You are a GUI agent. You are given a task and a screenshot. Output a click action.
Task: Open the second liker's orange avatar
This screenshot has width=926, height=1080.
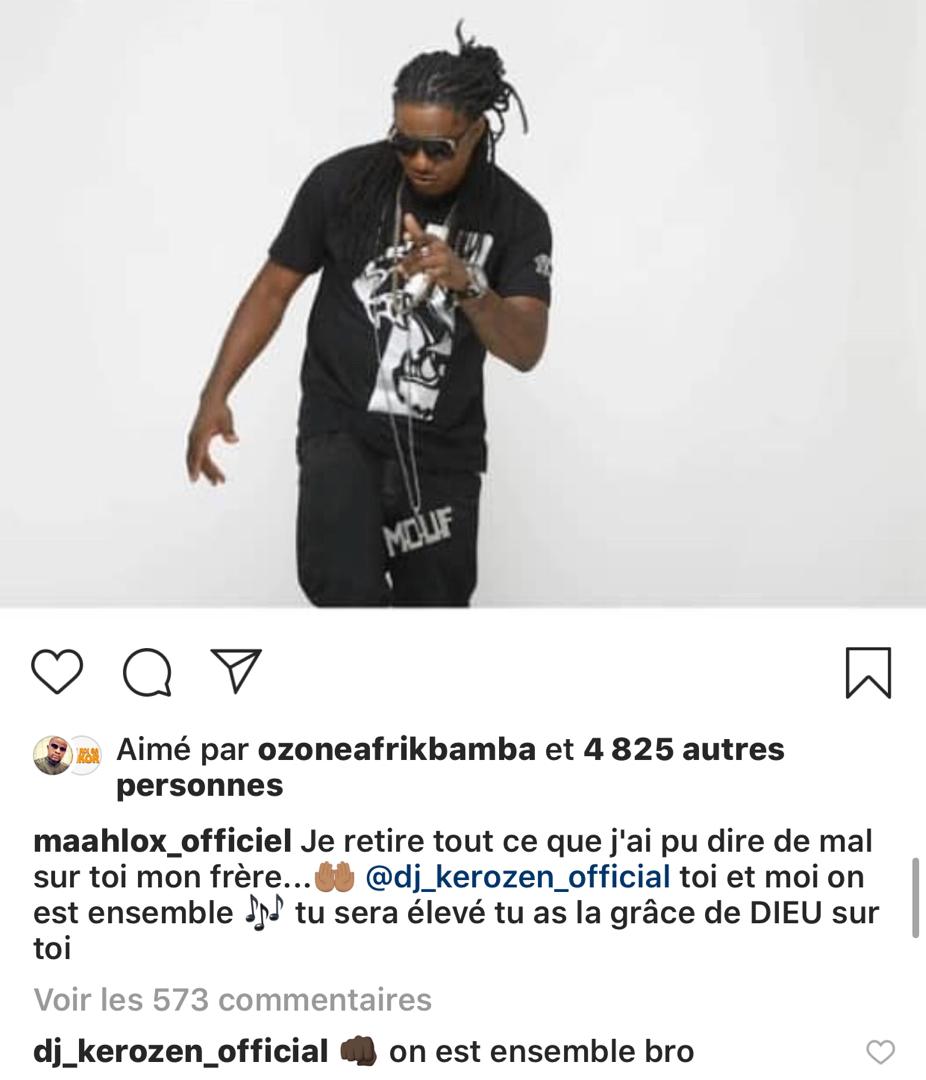tap(88, 755)
